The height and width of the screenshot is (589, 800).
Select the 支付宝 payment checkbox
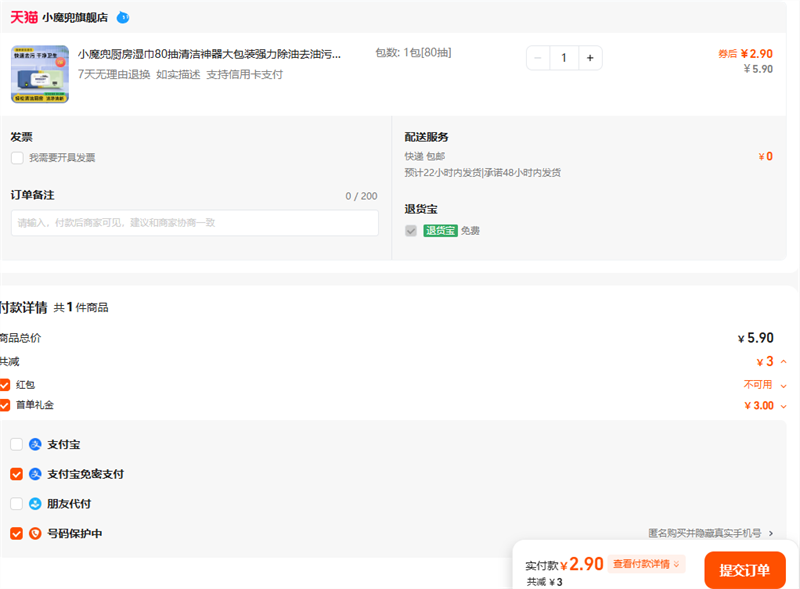coord(16,444)
